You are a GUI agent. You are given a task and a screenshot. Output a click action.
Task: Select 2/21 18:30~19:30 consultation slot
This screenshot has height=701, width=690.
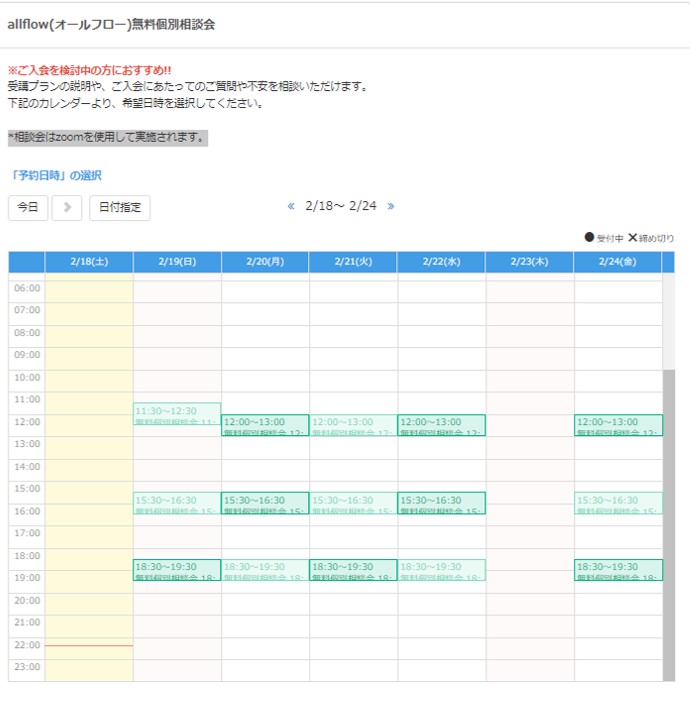pyautogui.click(x=353, y=570)
